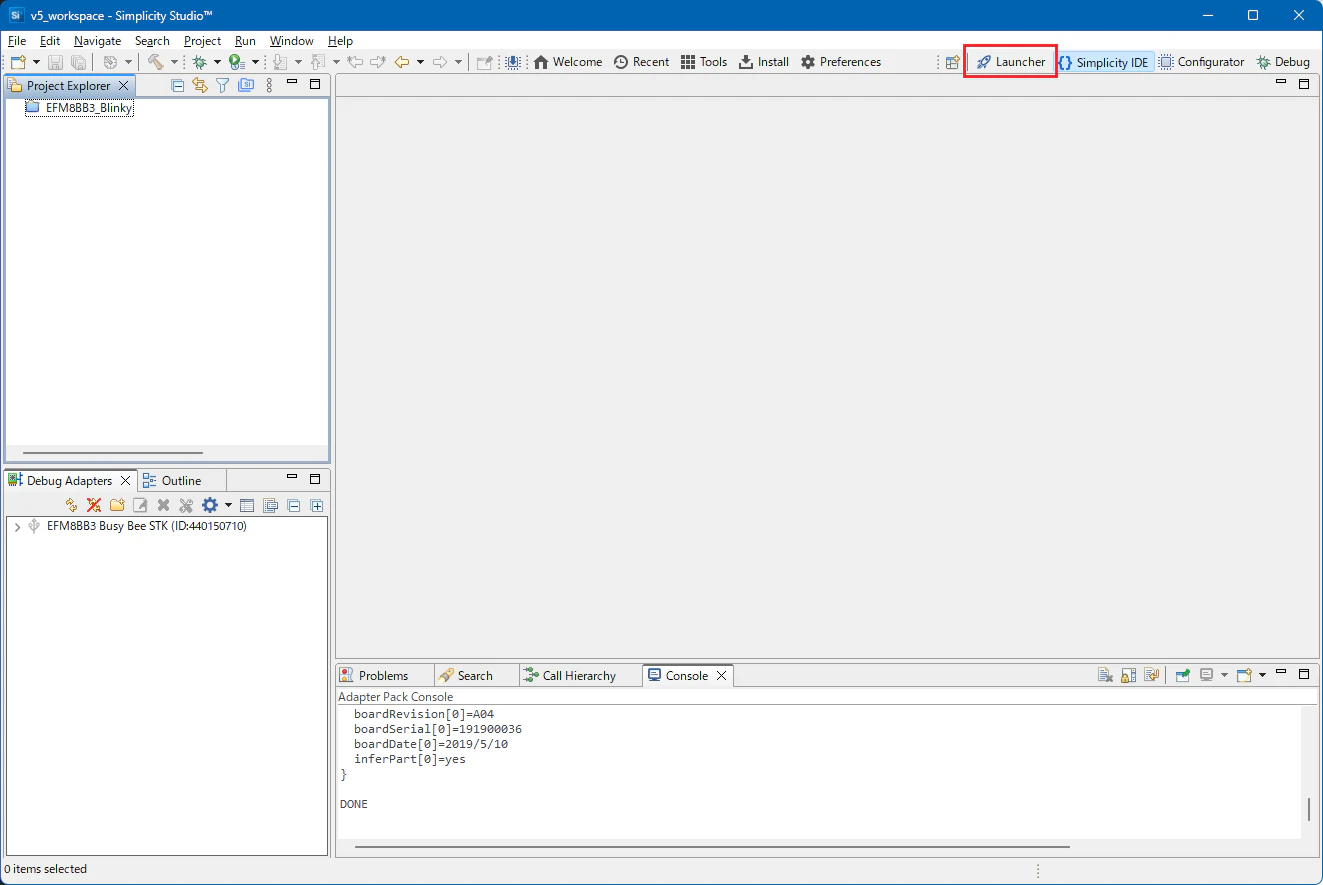Open the Run configurations dropdown arrow
Image resolution: width=1323 pixels, height=885 pixels.
pos(255,62)
